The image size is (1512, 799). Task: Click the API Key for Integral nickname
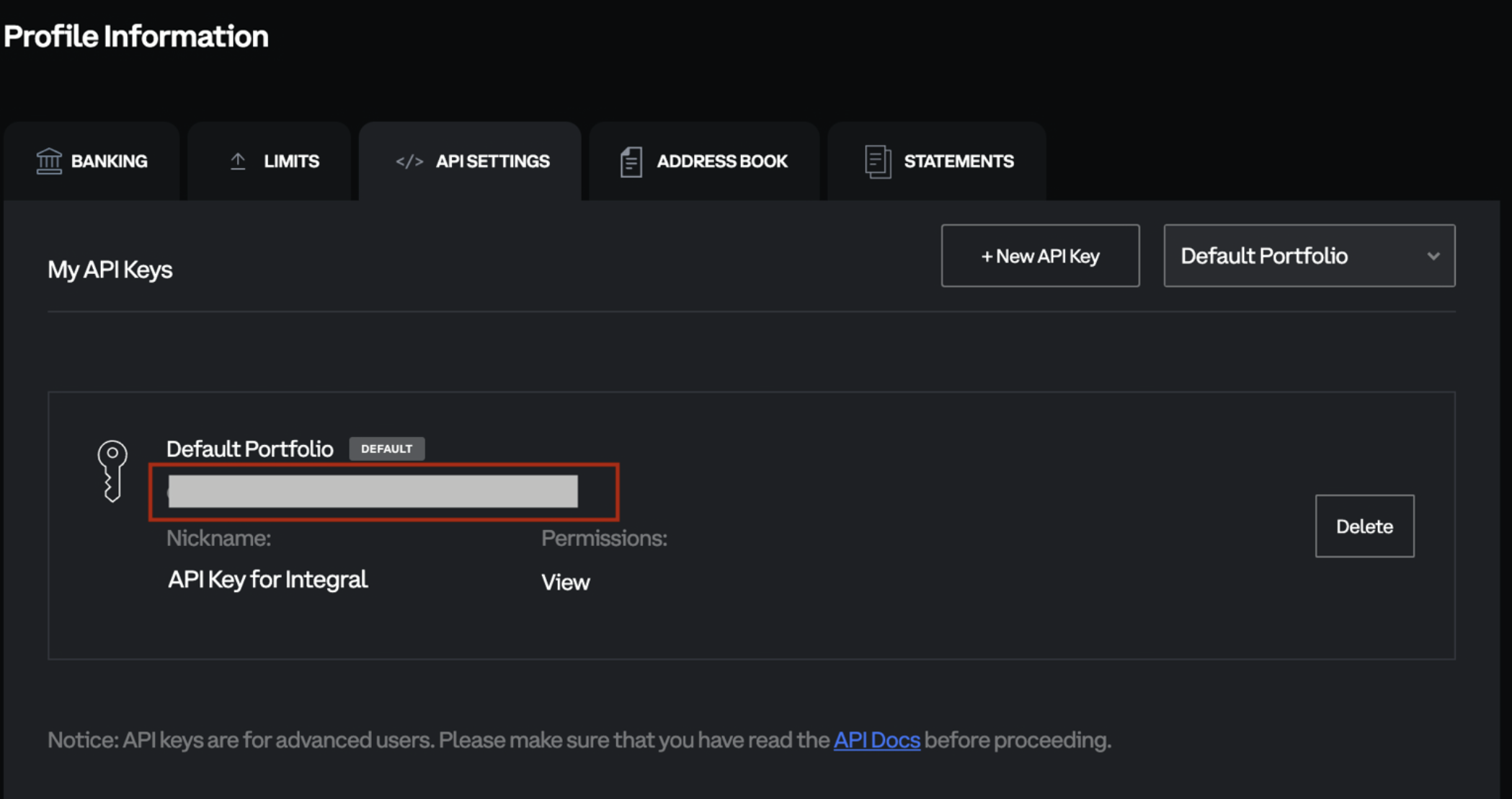tap(267, 580)
